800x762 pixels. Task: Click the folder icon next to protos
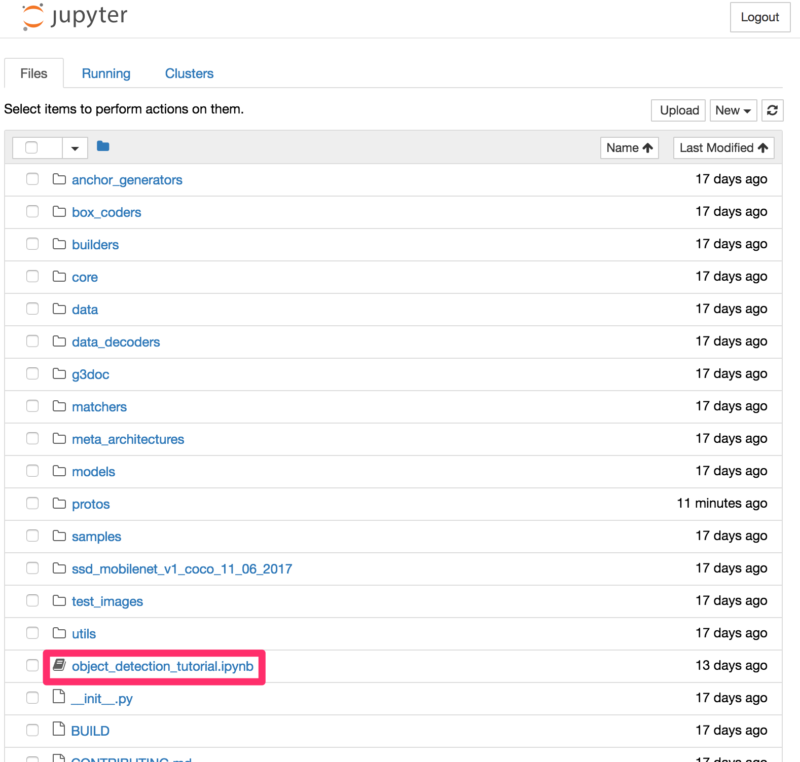tap(58, 504)
